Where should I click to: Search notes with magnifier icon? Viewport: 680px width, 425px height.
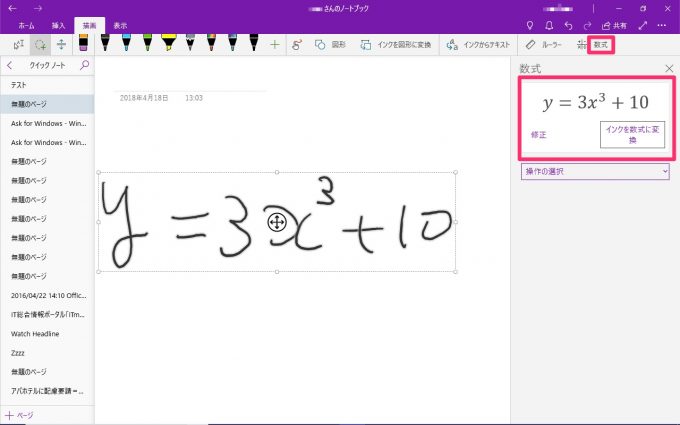(x=85, y=65)
